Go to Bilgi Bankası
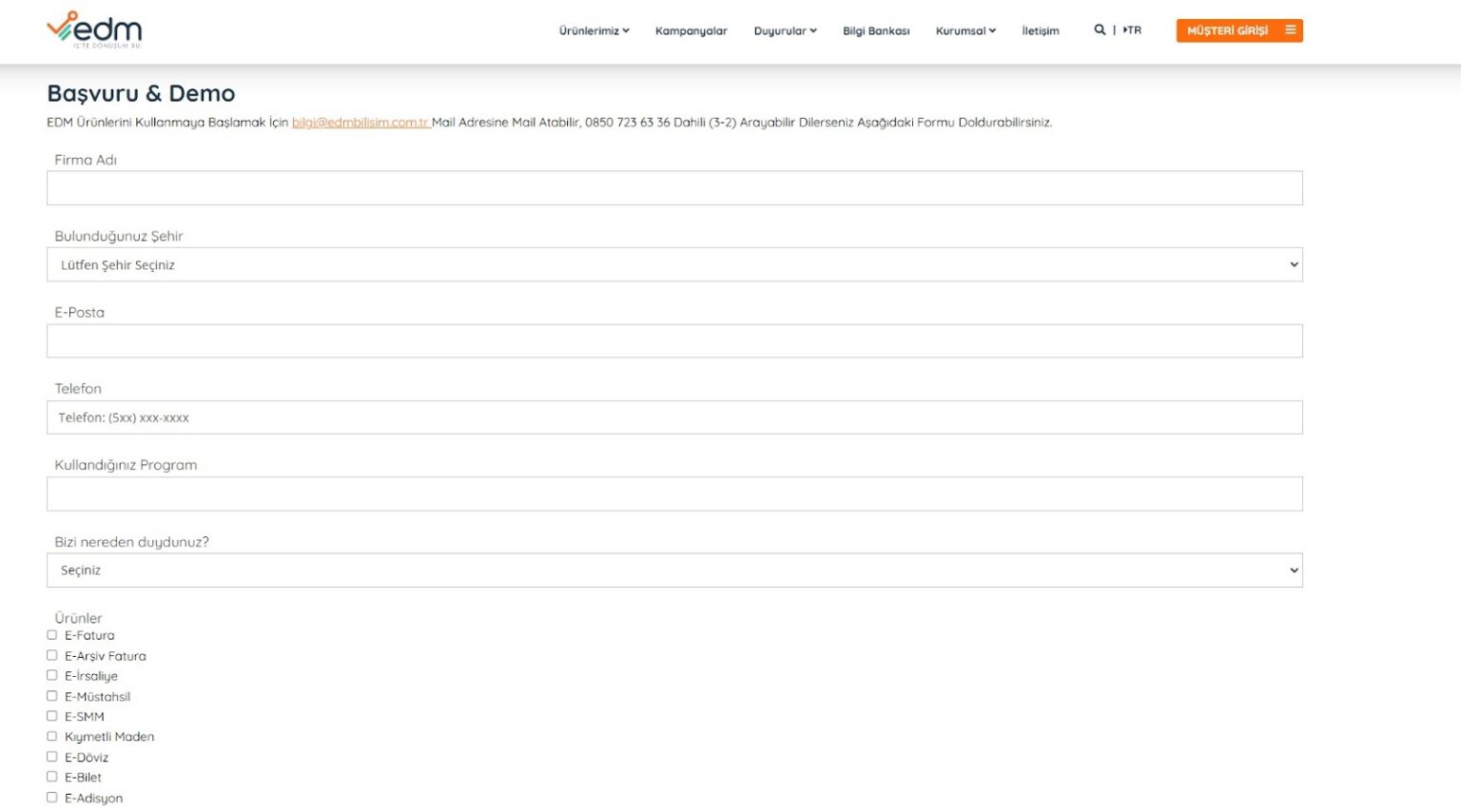 [876, 31]
